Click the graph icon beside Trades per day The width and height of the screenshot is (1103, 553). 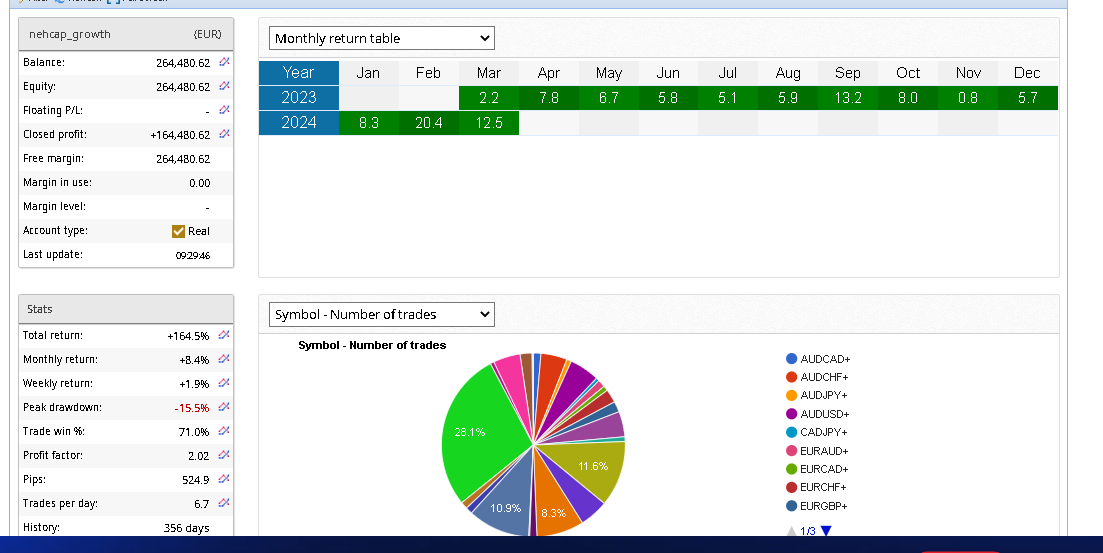(x=224, y=503)
